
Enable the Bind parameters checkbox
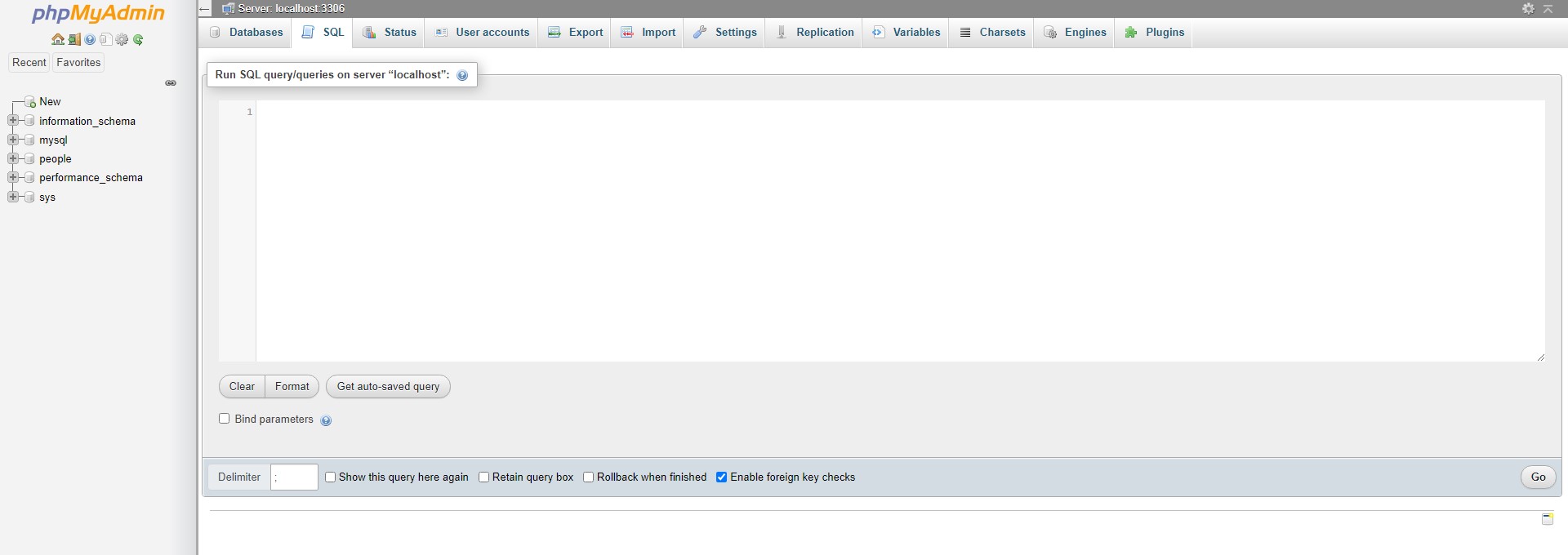click(x=224, y=418)
